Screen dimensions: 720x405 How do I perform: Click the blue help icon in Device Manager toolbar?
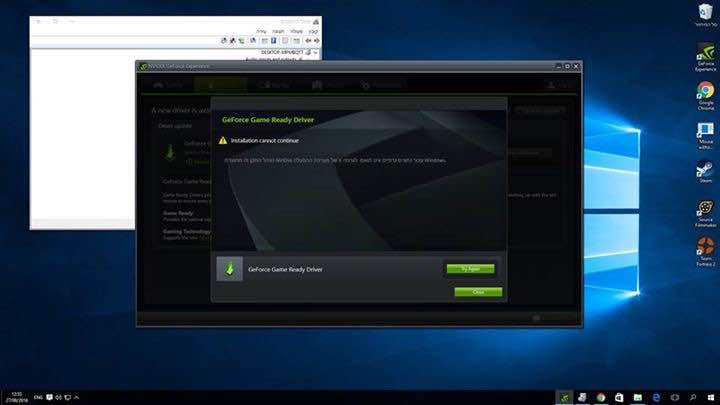click(x=274, y=41)
